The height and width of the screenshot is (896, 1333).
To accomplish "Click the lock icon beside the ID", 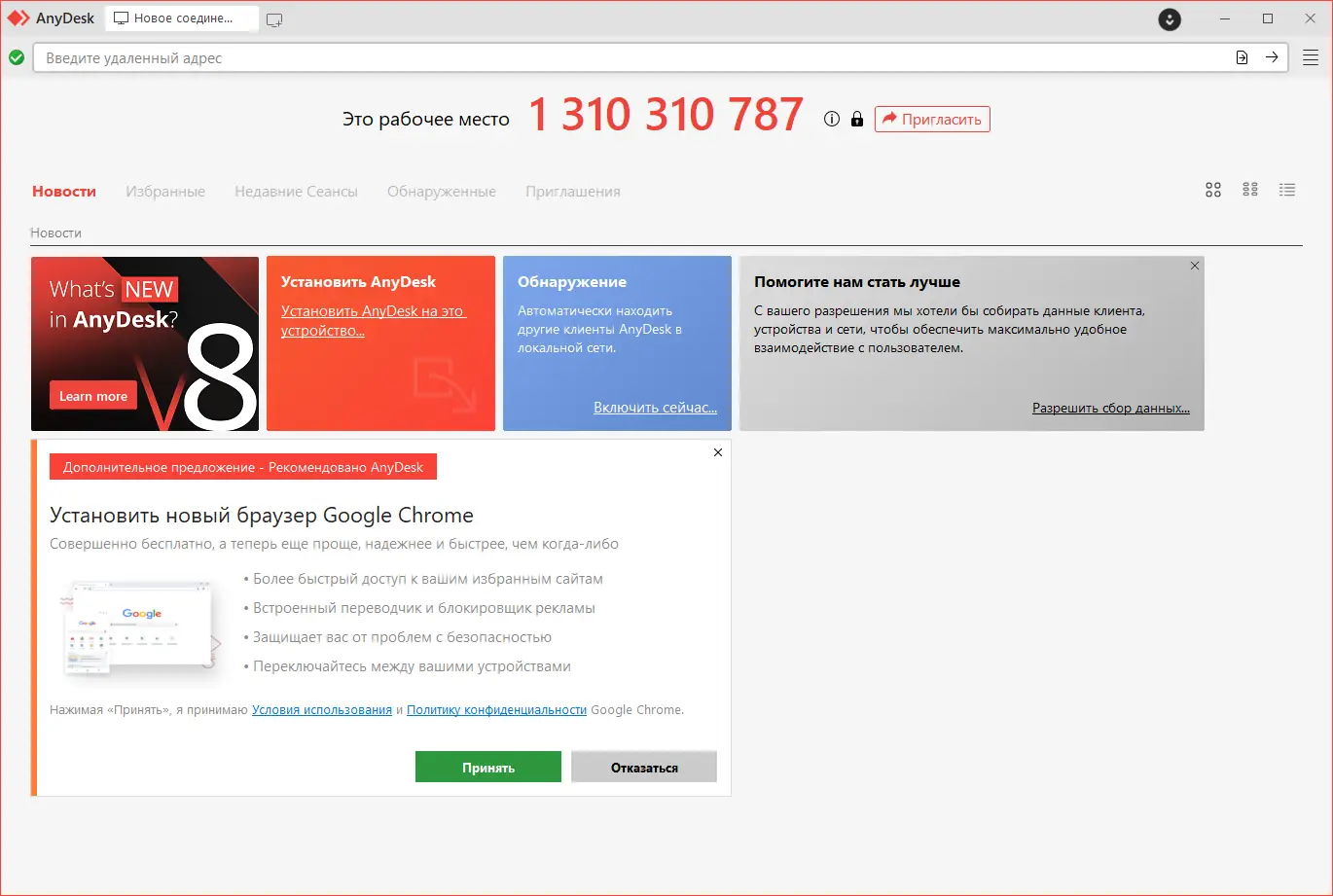I will click(857, 119).
